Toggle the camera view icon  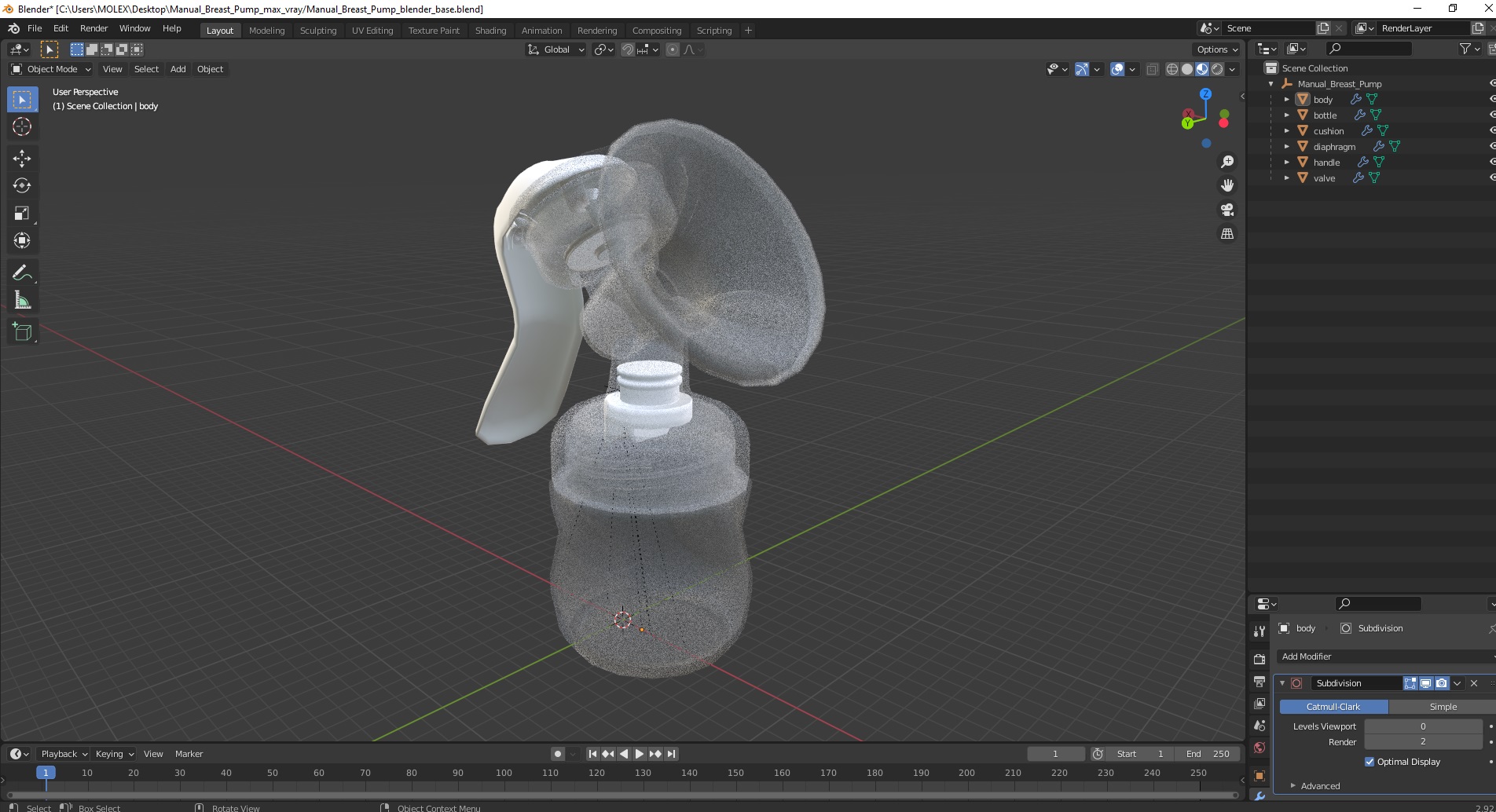click(x=1226, y=210)
